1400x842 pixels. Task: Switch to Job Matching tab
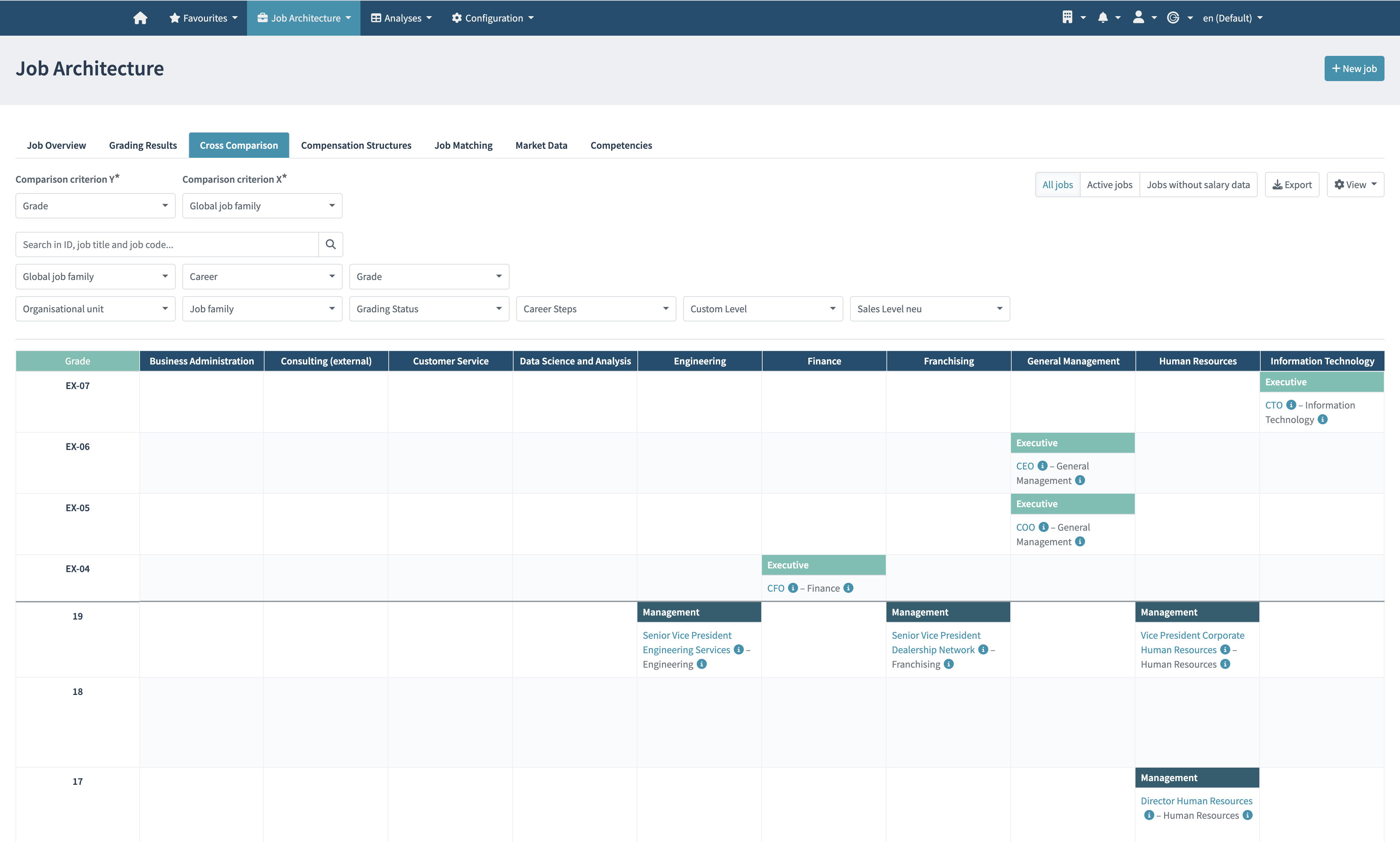463,145
